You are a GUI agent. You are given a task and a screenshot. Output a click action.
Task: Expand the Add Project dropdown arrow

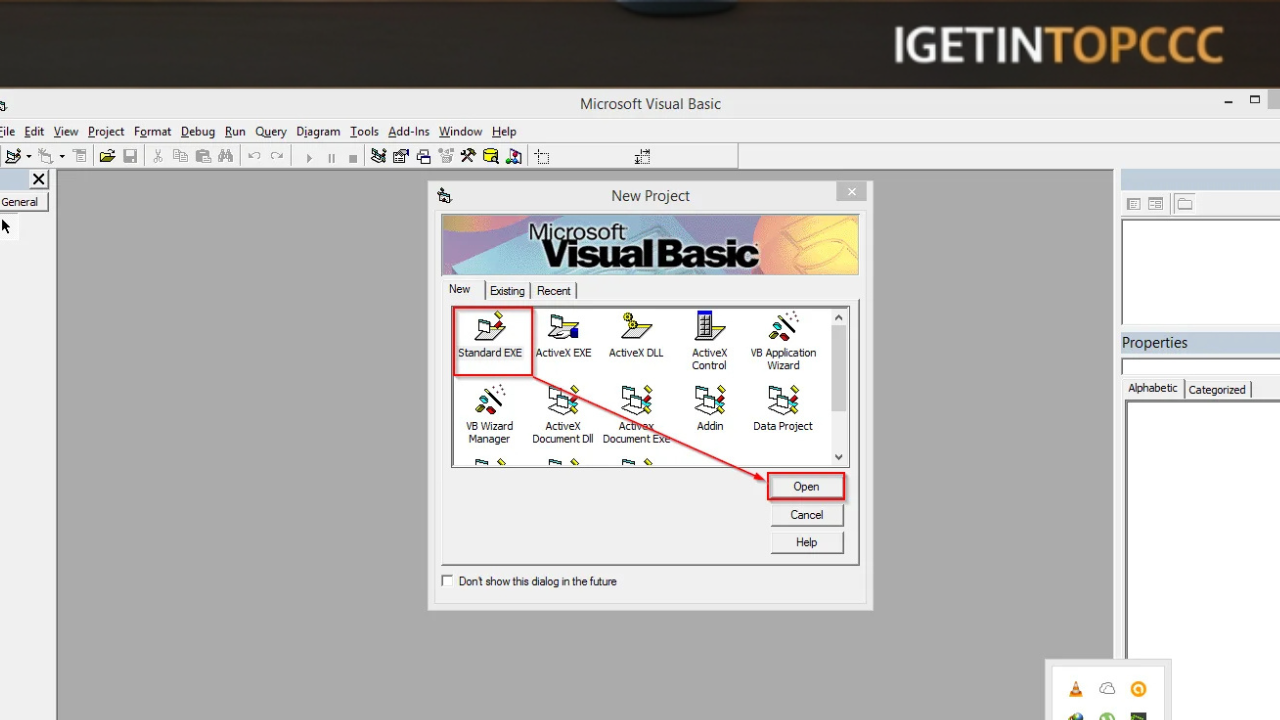[x=28, y=157]
